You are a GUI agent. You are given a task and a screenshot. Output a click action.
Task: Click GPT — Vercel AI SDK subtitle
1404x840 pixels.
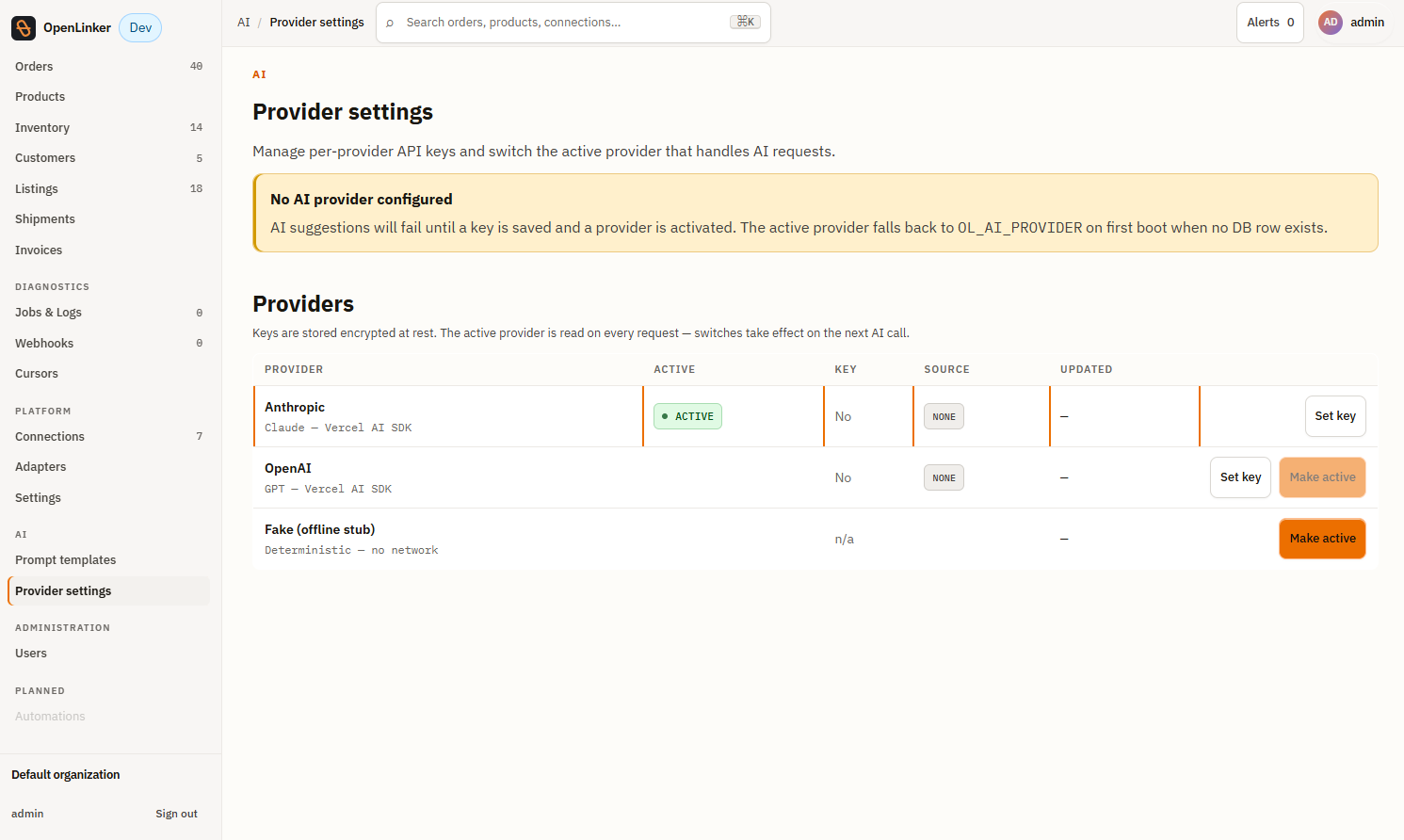coord(328,489)
